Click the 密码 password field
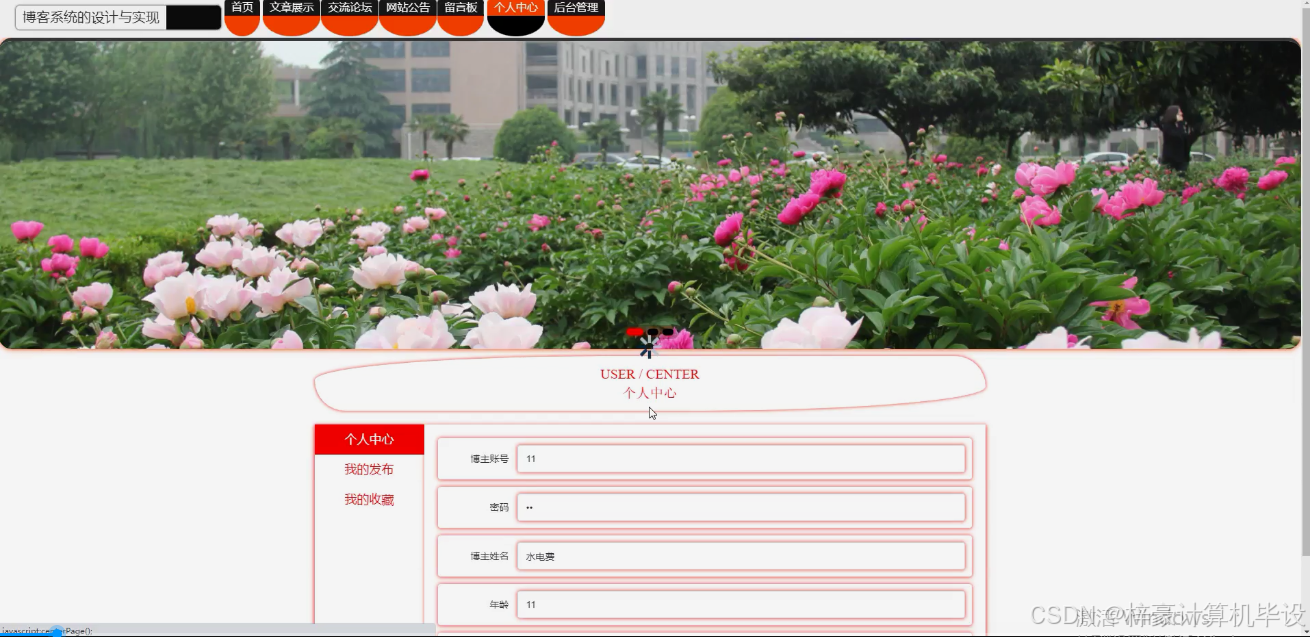Image resolution: width=1310 pixels, height=637 pixels. coord(740,507)
